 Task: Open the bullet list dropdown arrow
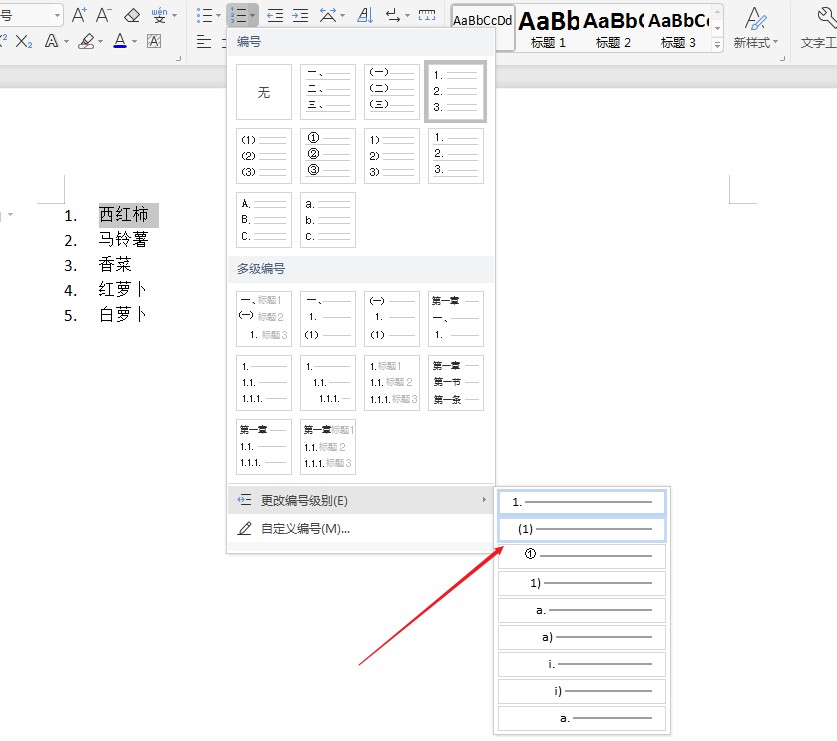coord(218,15)
